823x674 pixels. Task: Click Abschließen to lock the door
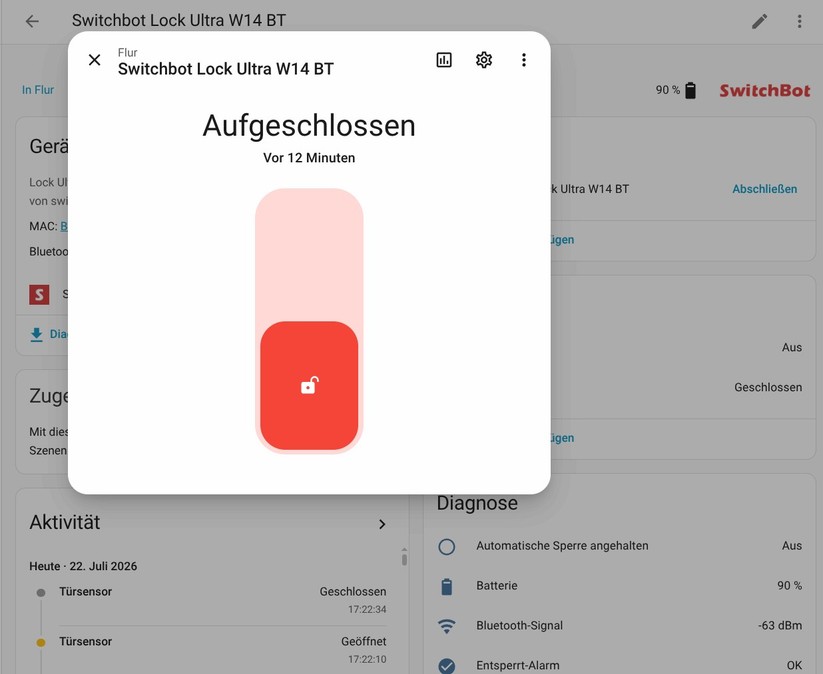coord(765,189)
